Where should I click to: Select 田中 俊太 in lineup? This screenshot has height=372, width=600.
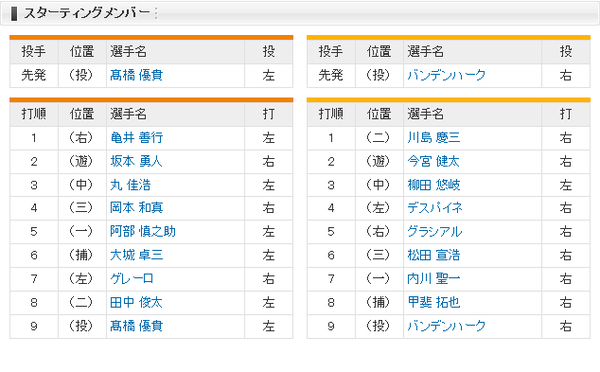[x=136, y=303]
